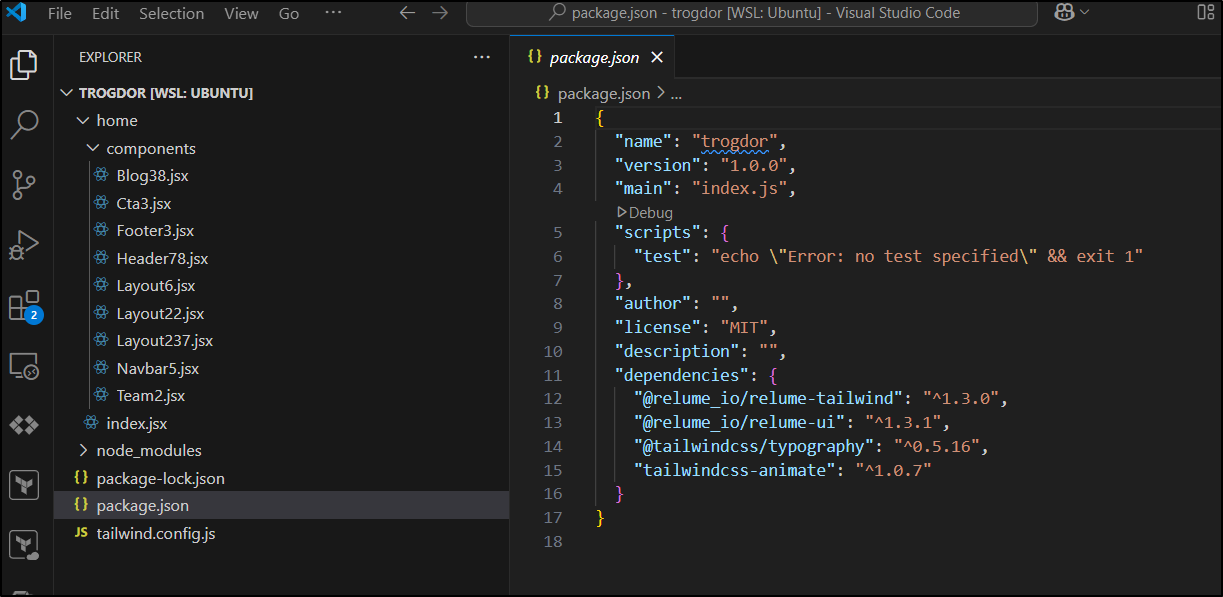This screenshot has width=1223, height=597.
Task: Click the "^0.5.16" version string
Action: (x=936, y=446)
